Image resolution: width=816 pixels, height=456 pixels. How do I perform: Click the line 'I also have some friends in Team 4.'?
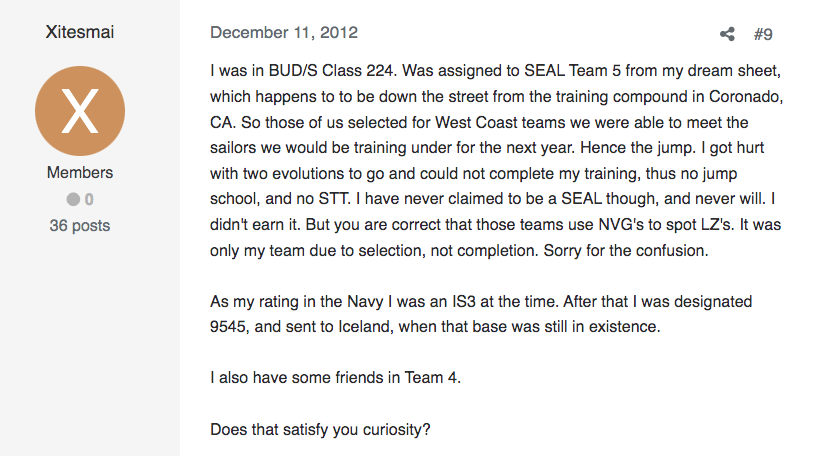(335, 377)
